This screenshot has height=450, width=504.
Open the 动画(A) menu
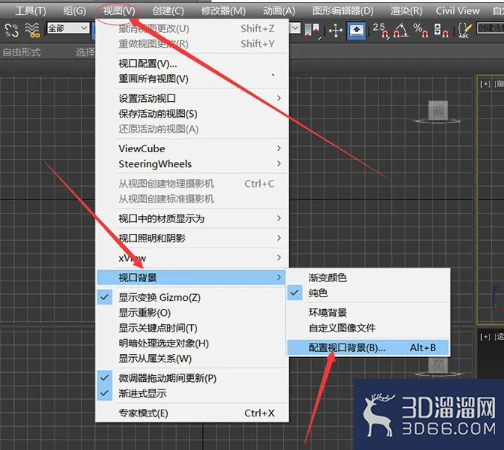point(279,11)
